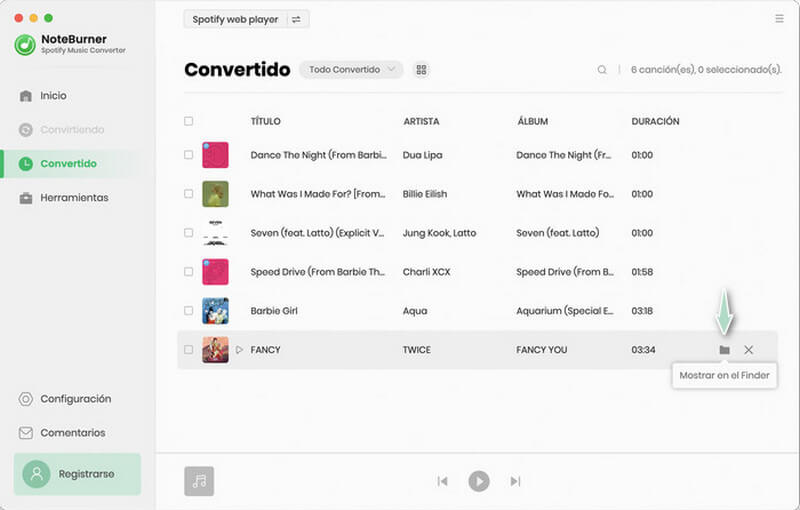Skip to next track in player
The width and height of the screenshot is (800, 510).
515,481
